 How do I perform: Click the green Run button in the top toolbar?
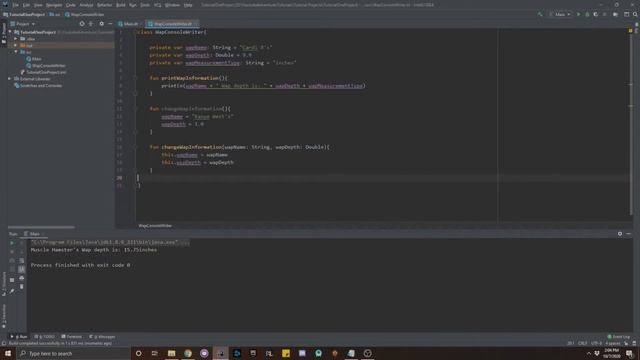point(578,14)
